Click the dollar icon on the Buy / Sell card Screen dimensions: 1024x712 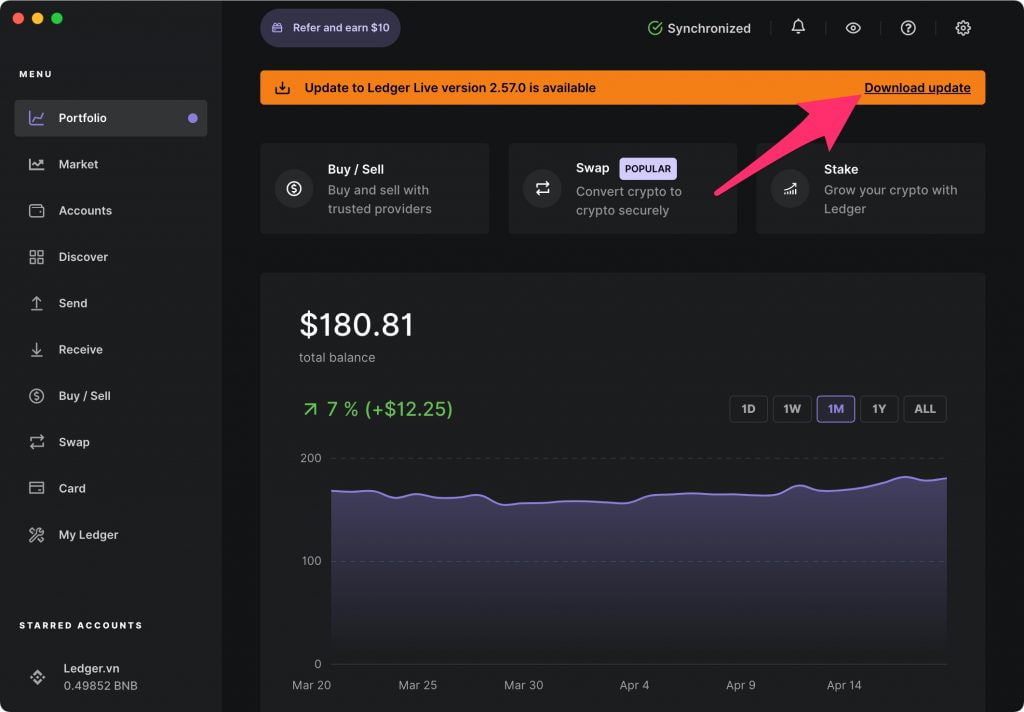294,189
